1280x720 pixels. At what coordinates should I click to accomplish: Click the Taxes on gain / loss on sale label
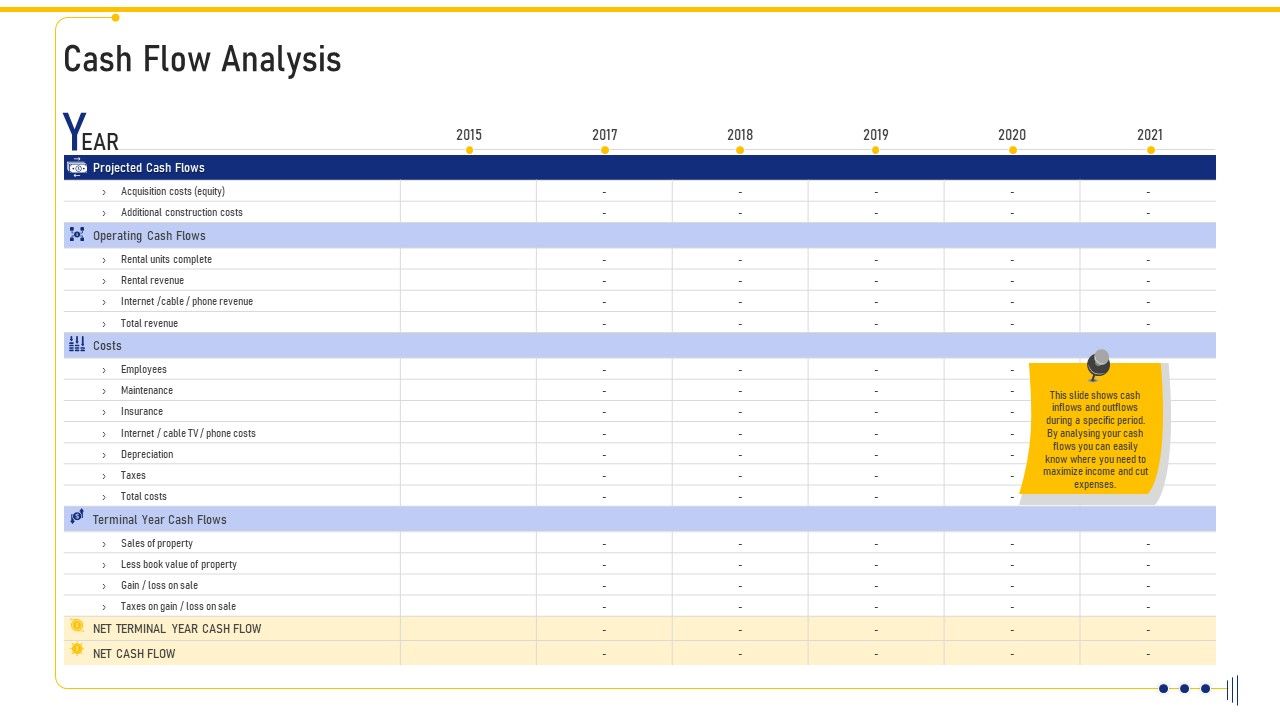coord(178,606)
